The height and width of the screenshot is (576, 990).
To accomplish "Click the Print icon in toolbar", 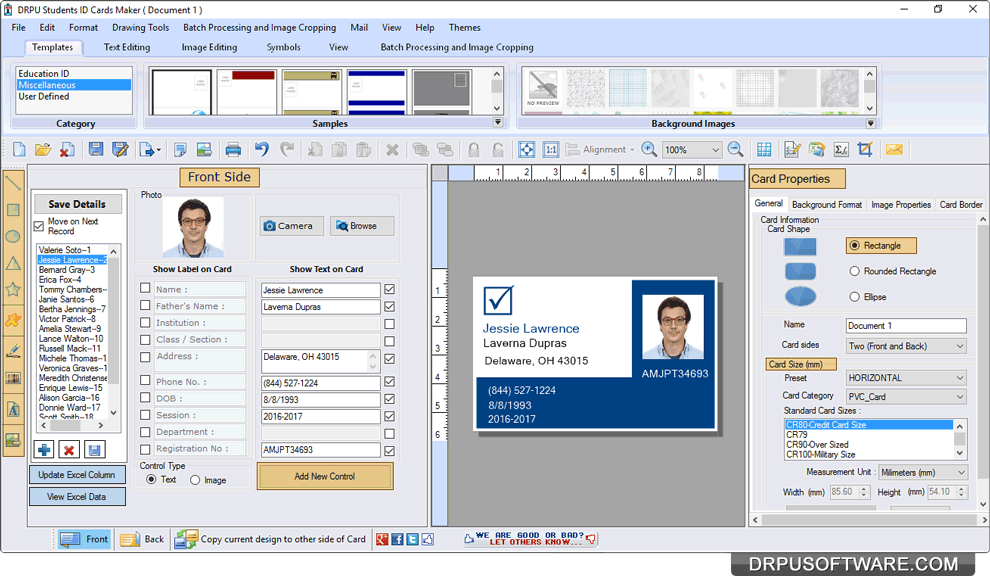I will pos(233,150).
